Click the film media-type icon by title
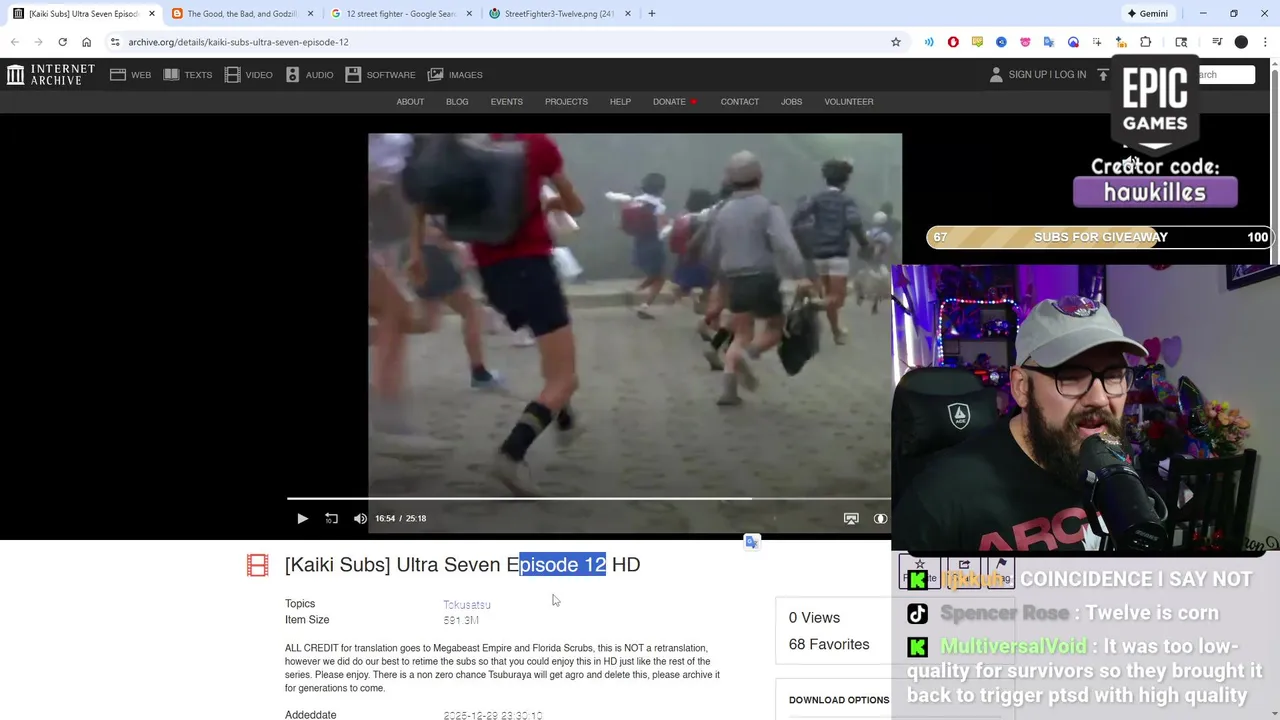This screenshot has width=1280, height=720. click(x=257, y=566)
